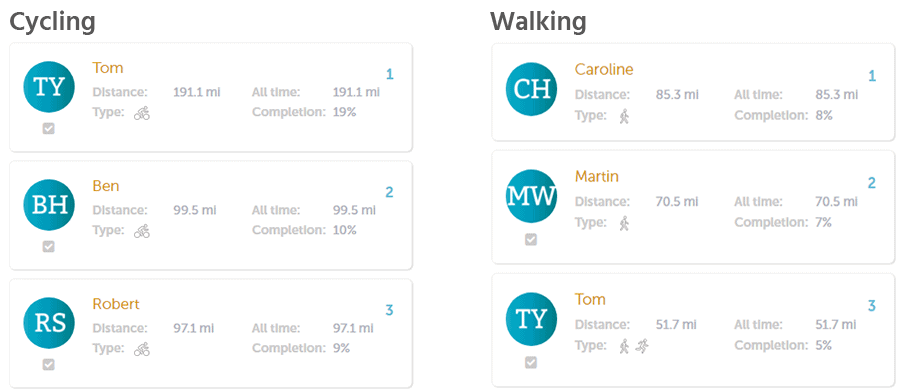Image resolution: width=900 pixels, height=392 pixels.
Task: Click Martin's walking type icon
Action: (624, 223)
